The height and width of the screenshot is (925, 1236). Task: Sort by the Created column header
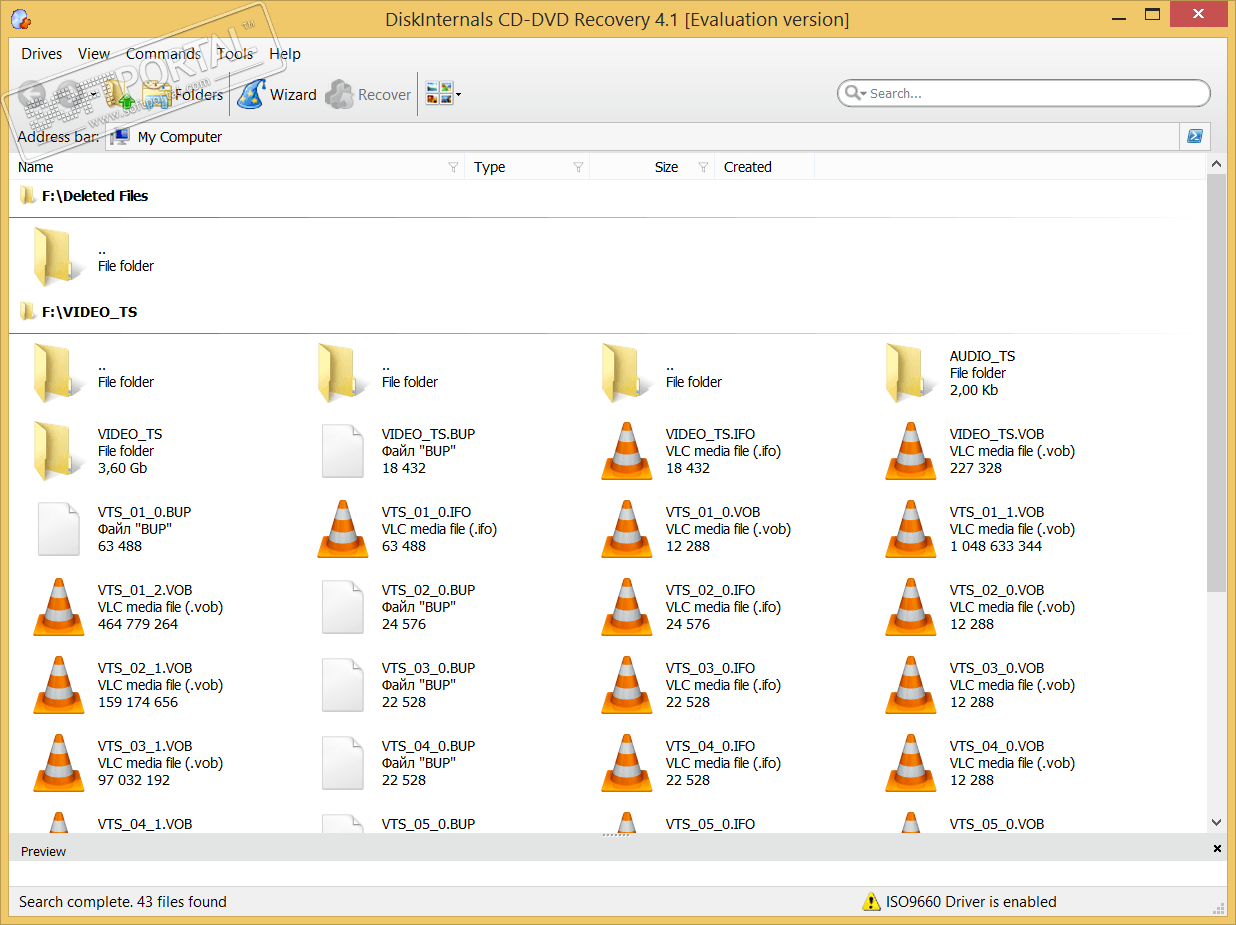(765, 167)
